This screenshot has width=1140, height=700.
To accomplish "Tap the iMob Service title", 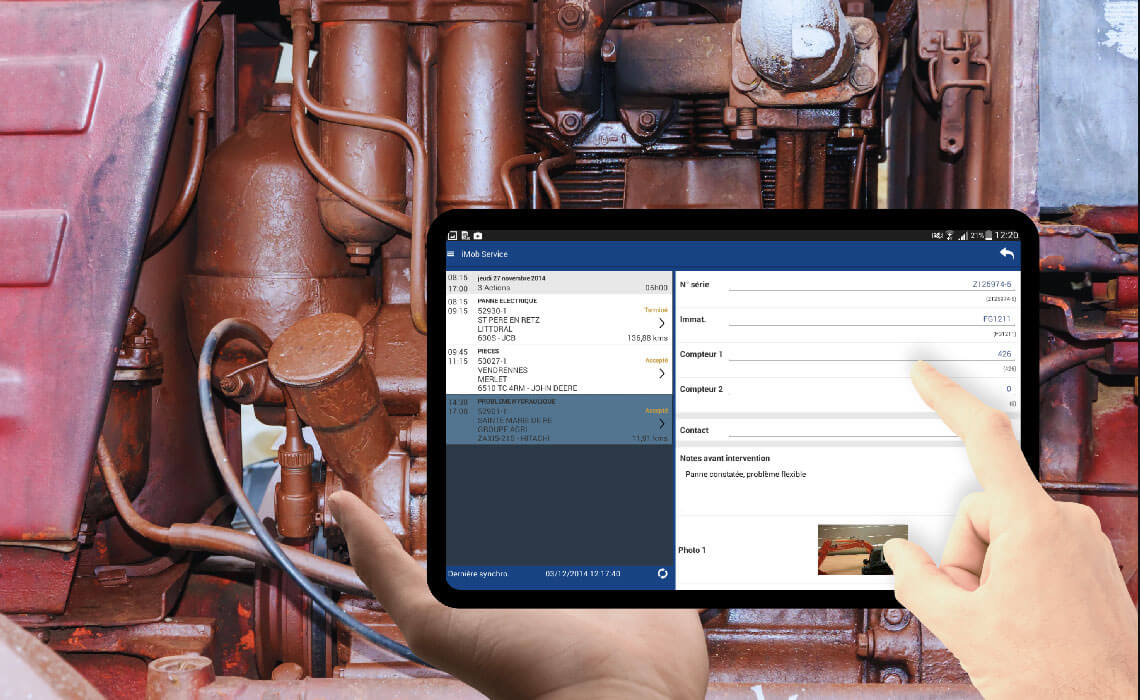I will (x=484, y=254).
